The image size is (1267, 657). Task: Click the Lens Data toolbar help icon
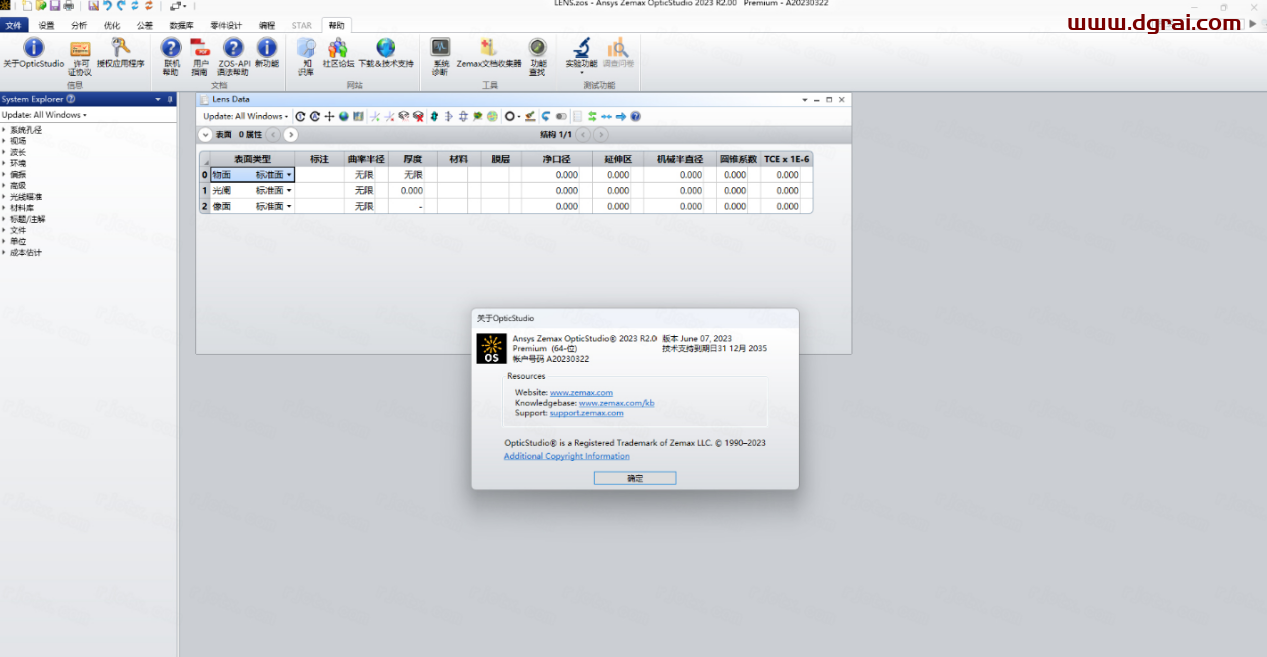[x=635, y=116]
